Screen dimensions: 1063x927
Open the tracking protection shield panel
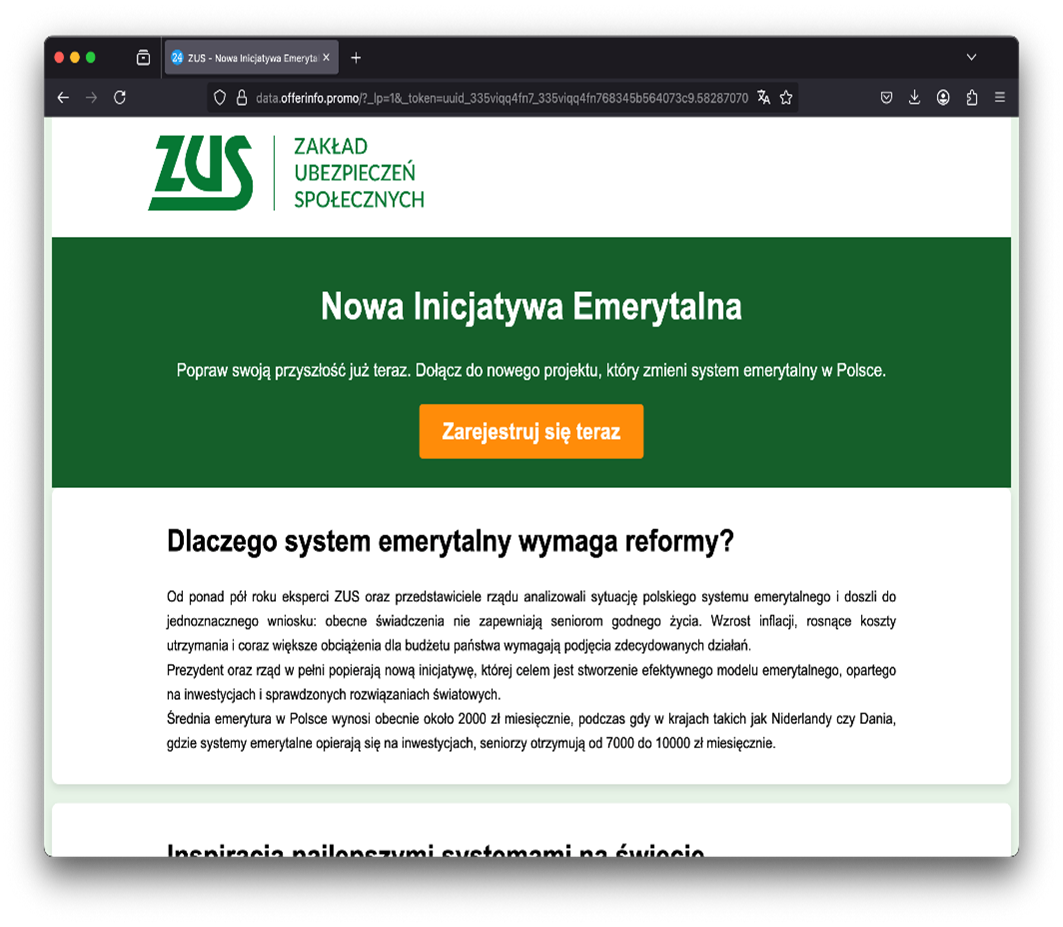click(x=221, y=98)
